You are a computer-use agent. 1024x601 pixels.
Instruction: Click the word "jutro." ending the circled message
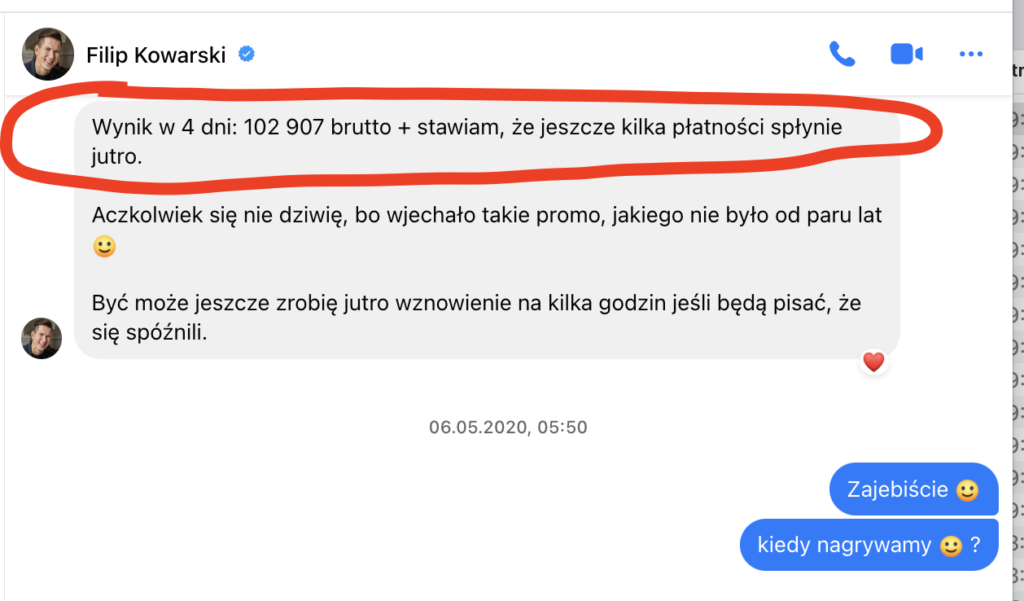click(121, 157)
